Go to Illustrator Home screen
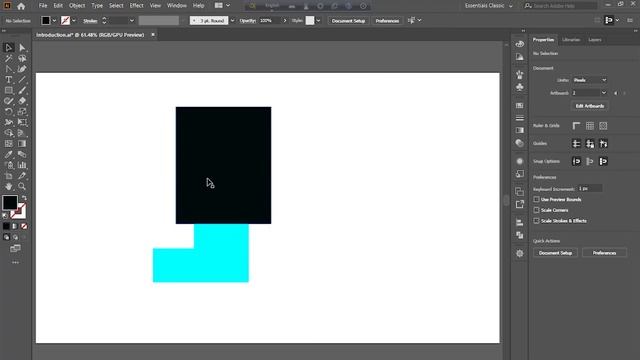The image size is (640, 360). tap(21, 6)
